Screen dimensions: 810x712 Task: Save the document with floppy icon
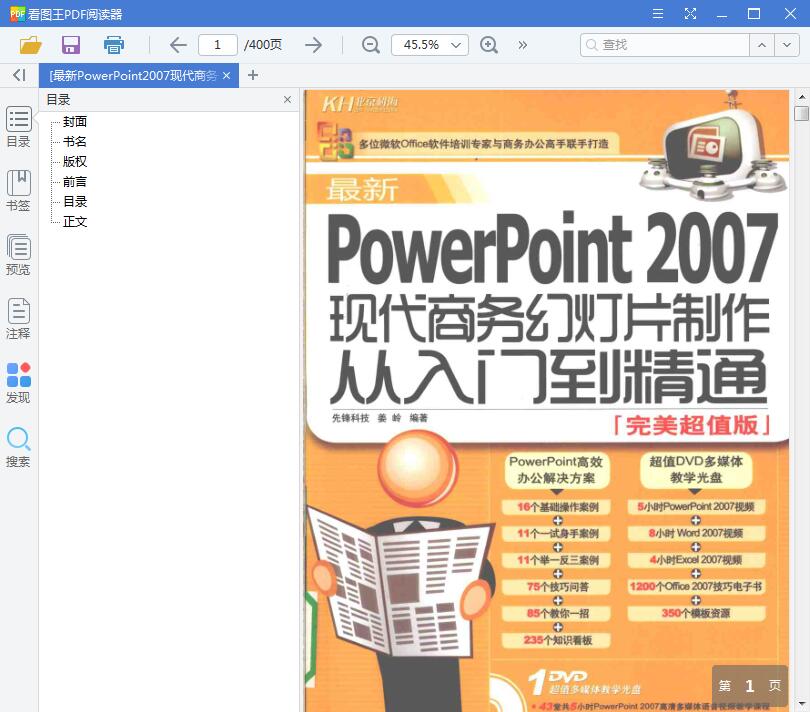(71, 45)
